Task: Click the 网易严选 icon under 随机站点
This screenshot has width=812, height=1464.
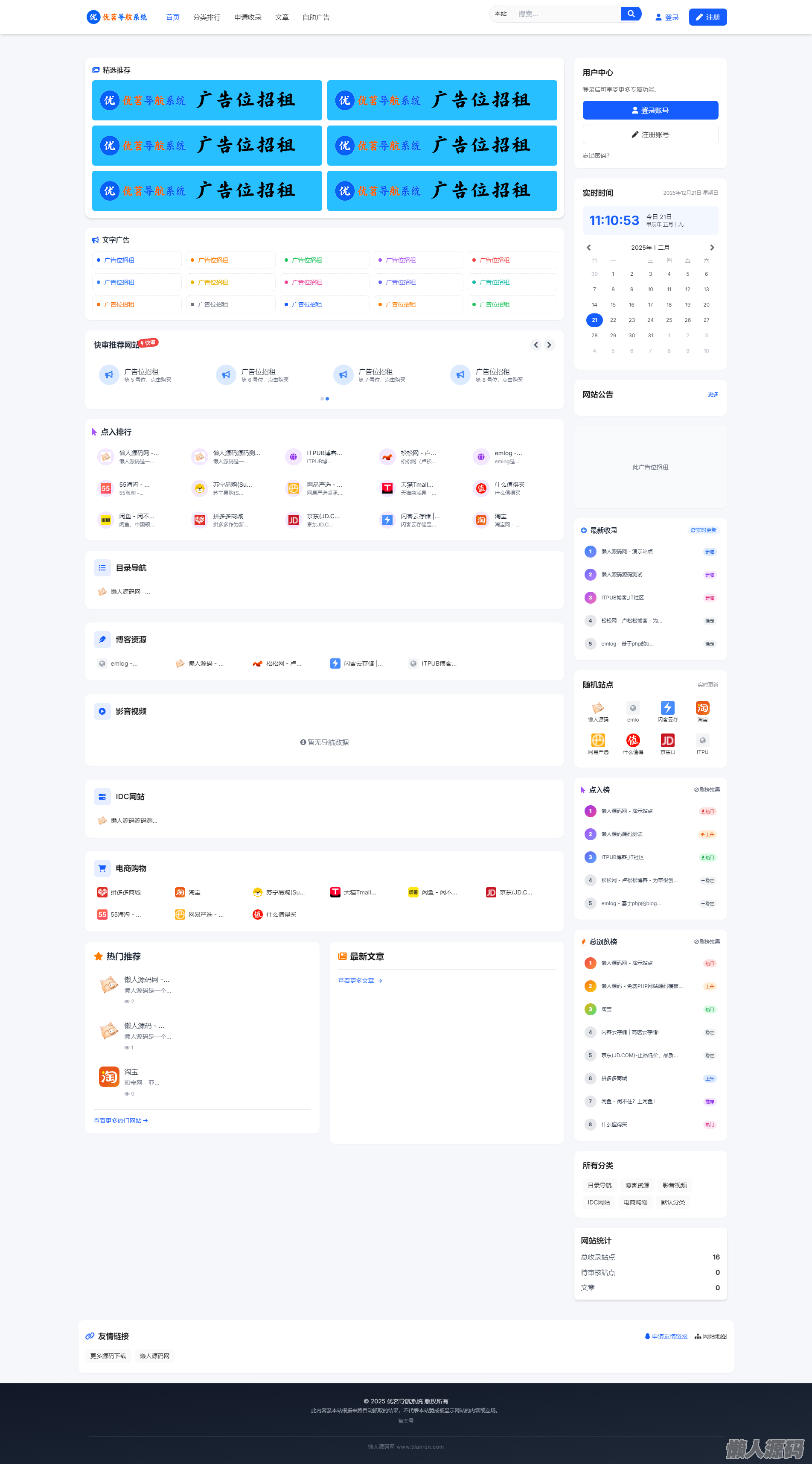Action: [598, 740]
